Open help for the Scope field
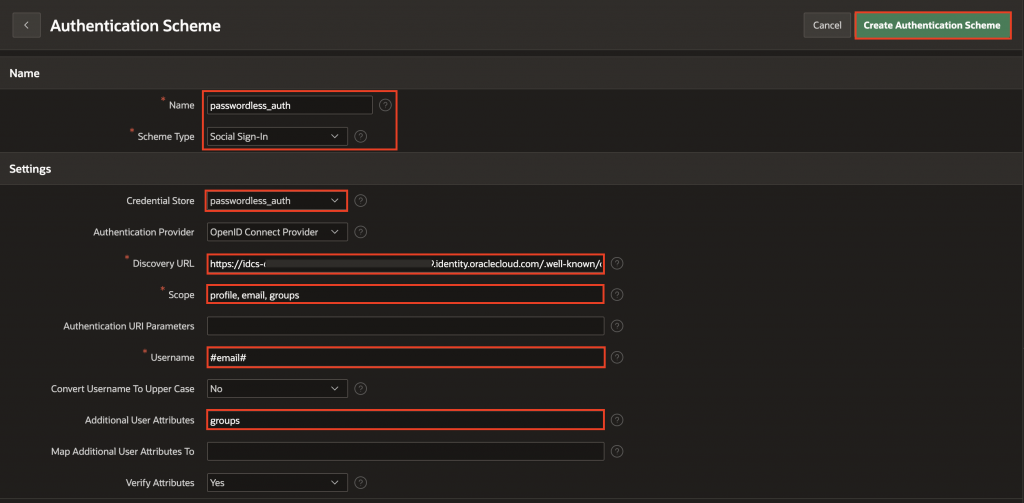Image resolution: width=1024 pixels, height=503 pixels. pos(617,295)
